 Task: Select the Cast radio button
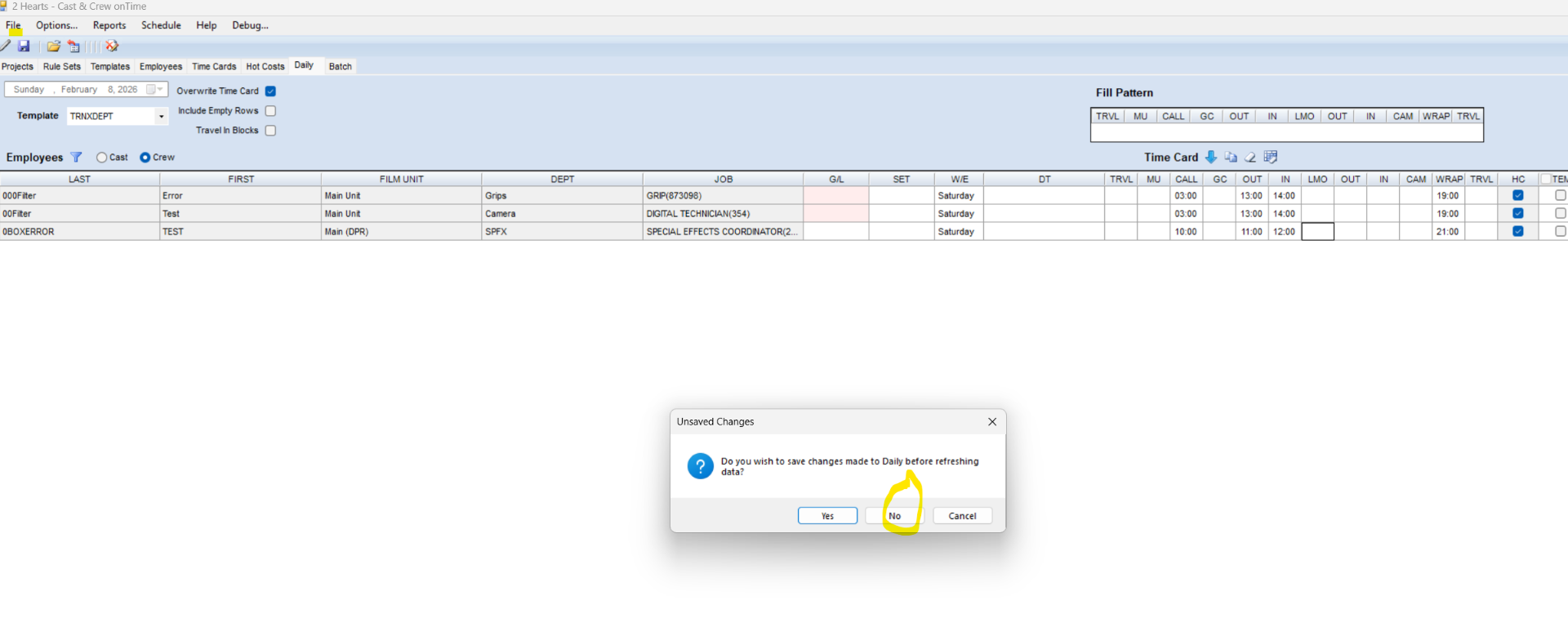coord(101,158)
